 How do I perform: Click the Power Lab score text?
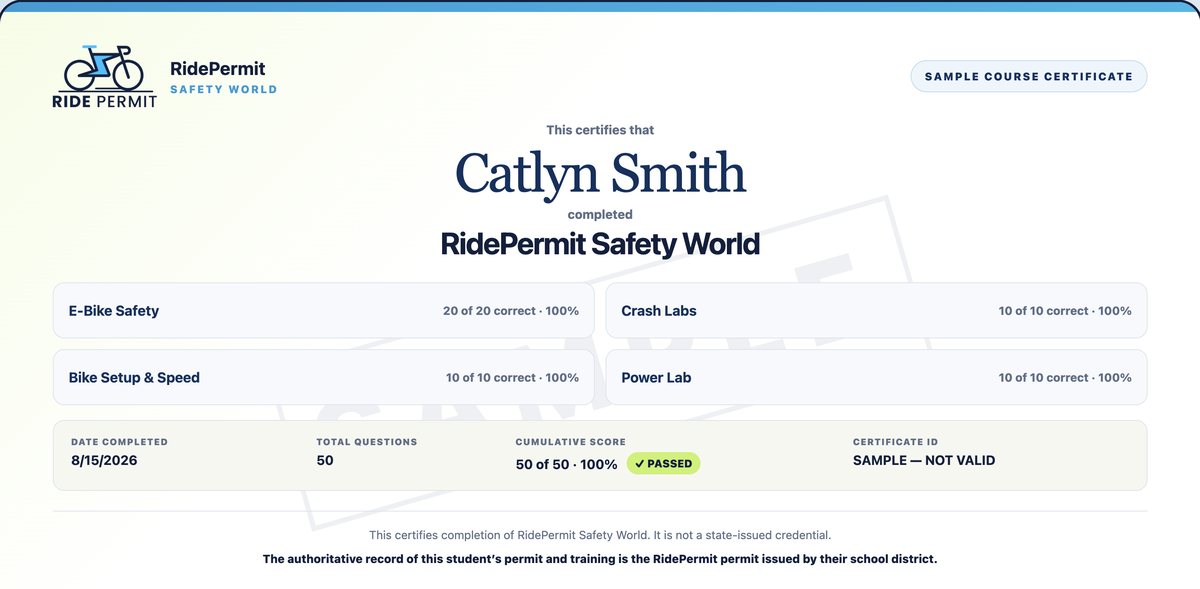point(1065,378)
